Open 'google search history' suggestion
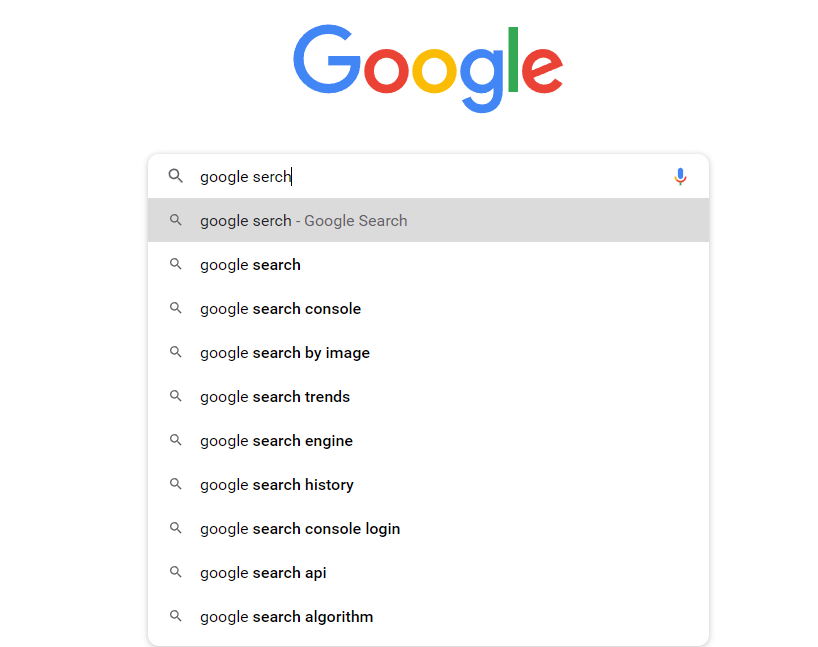818x647 pixels. coord(277,485)
